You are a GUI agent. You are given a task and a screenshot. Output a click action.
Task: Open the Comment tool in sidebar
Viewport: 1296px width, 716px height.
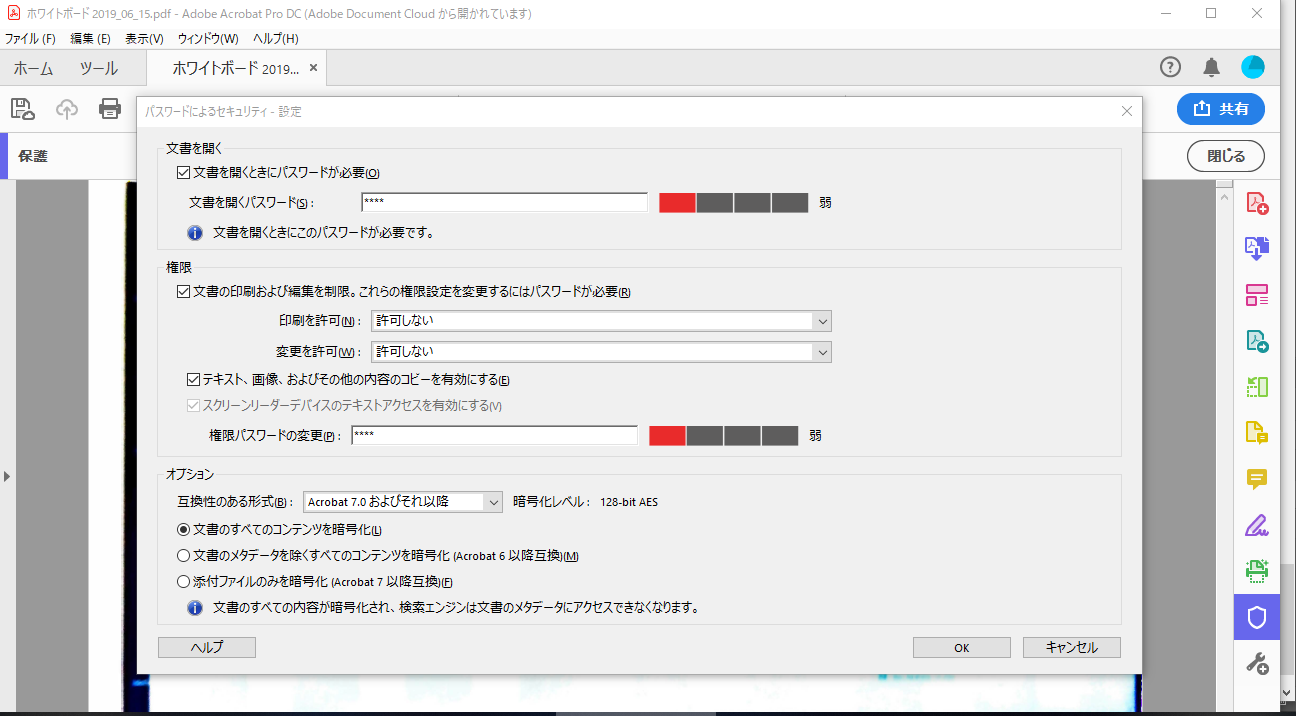point(1257,479)
